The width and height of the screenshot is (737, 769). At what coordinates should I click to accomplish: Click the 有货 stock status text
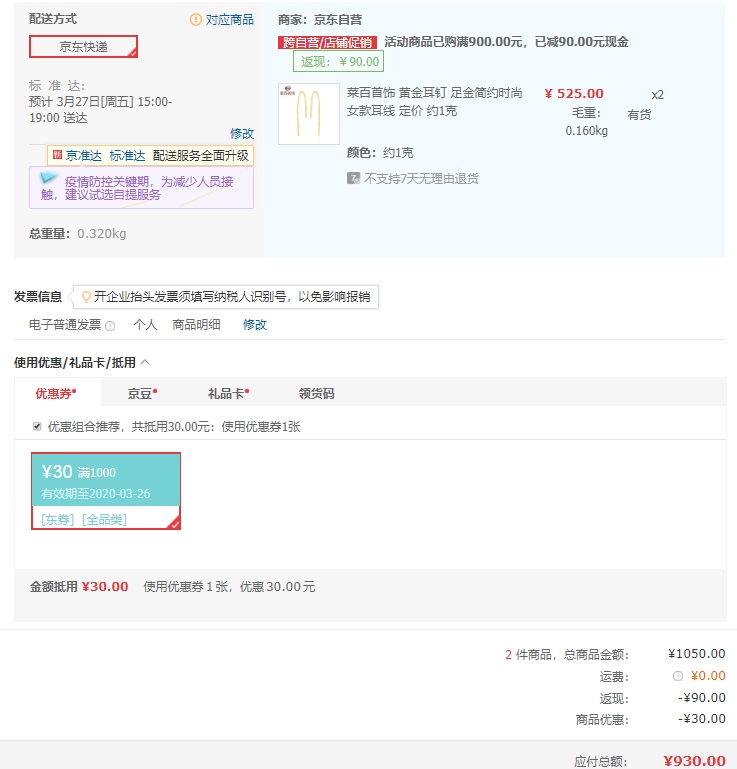pos(639,115)
